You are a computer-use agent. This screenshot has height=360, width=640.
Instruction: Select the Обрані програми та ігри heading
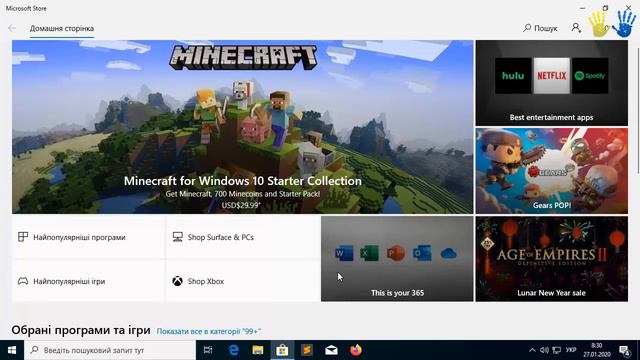point(81,330)
